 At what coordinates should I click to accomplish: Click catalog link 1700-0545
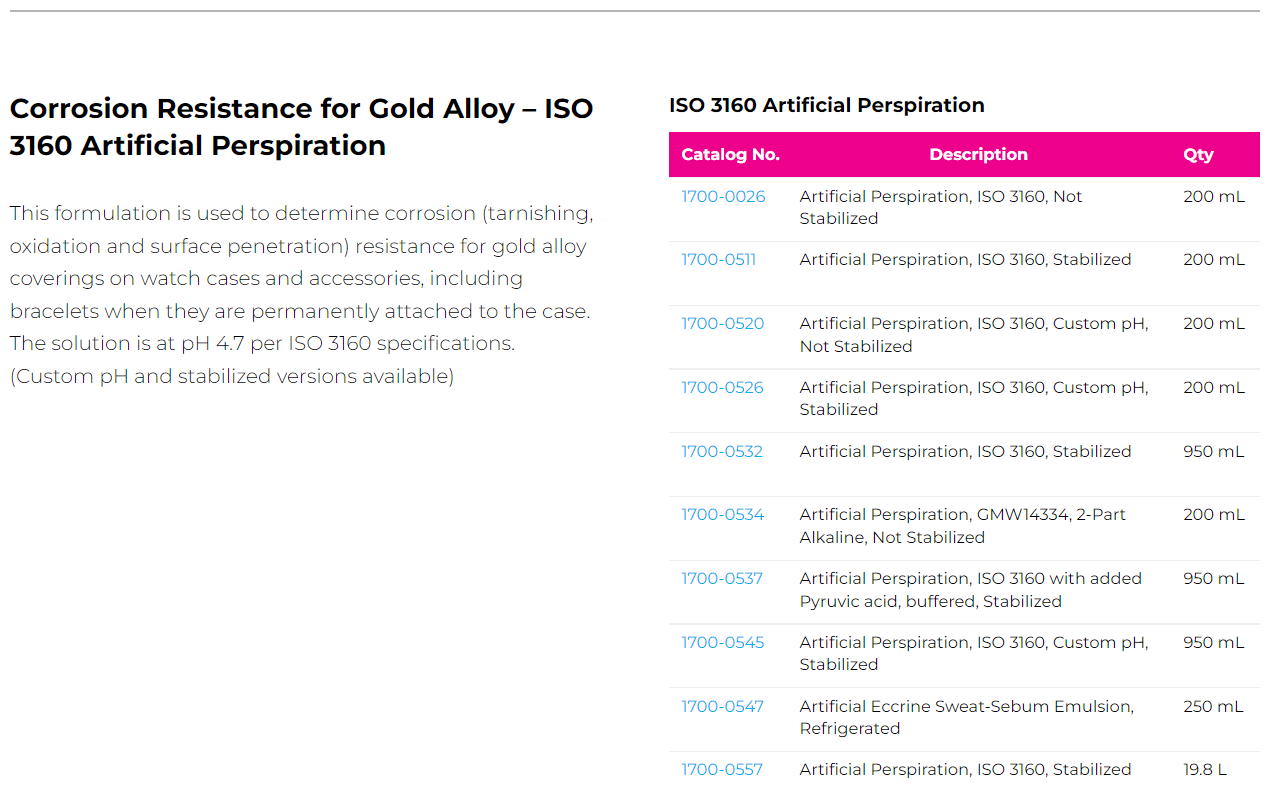(722, 643)
